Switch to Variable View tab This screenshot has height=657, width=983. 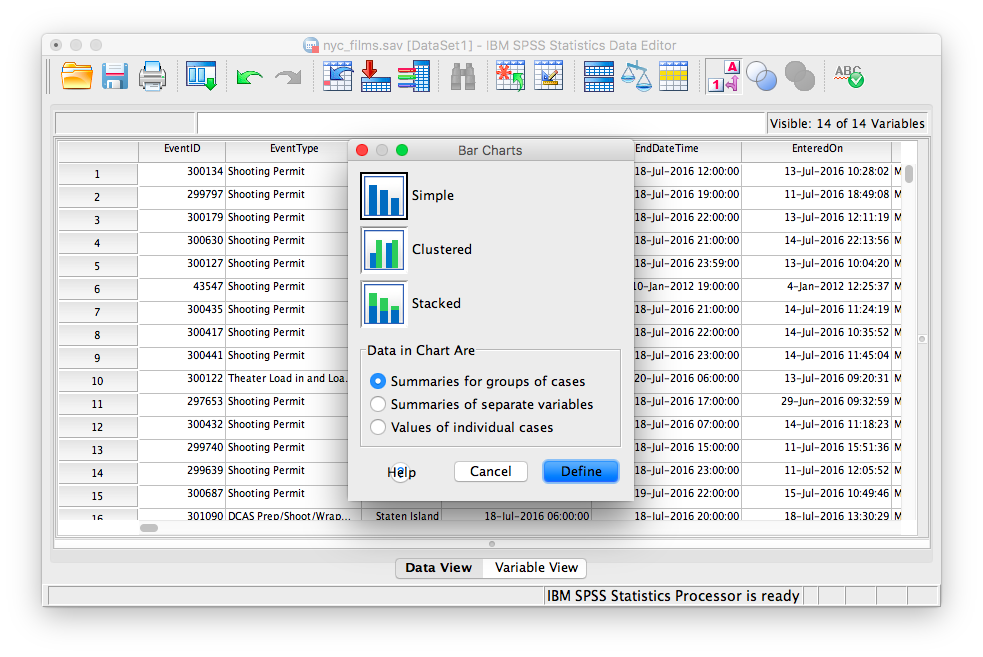click(536, 568)
